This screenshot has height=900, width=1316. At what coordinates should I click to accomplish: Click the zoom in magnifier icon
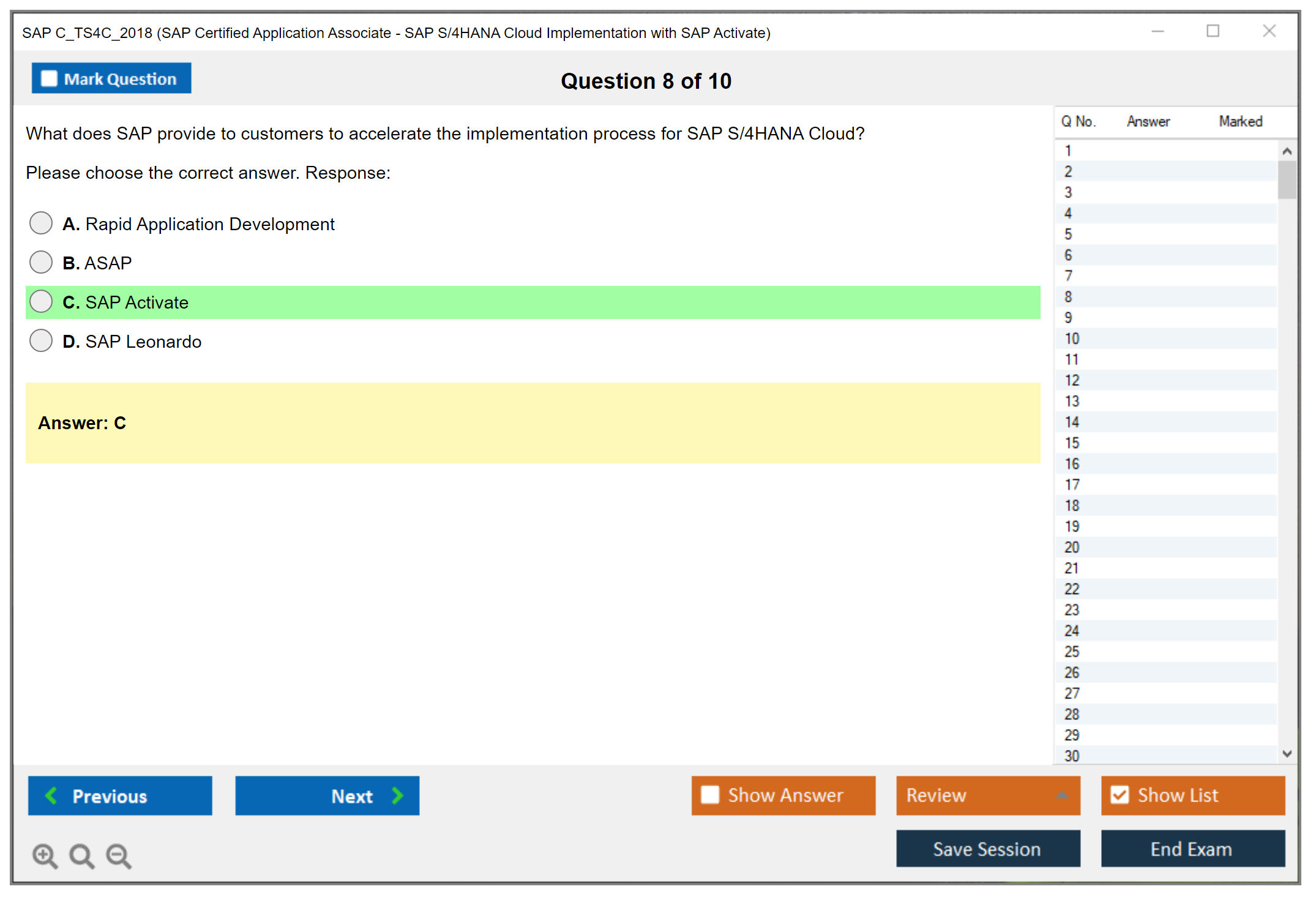(45, 855)
